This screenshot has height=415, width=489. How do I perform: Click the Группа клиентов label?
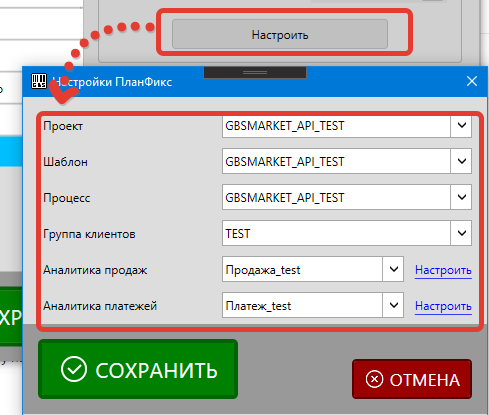[x=89, y=234]
